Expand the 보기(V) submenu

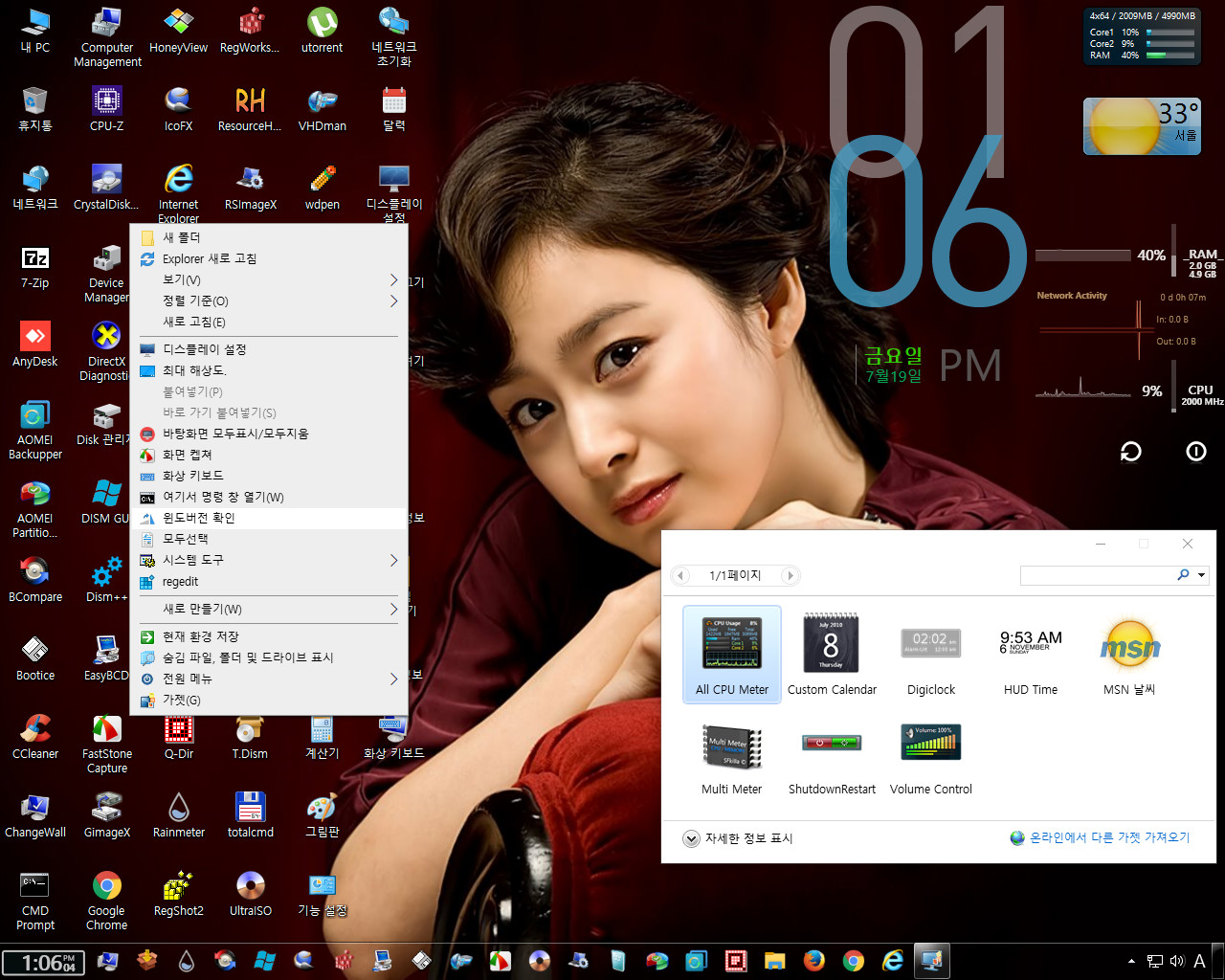click(x=268, y=279)
